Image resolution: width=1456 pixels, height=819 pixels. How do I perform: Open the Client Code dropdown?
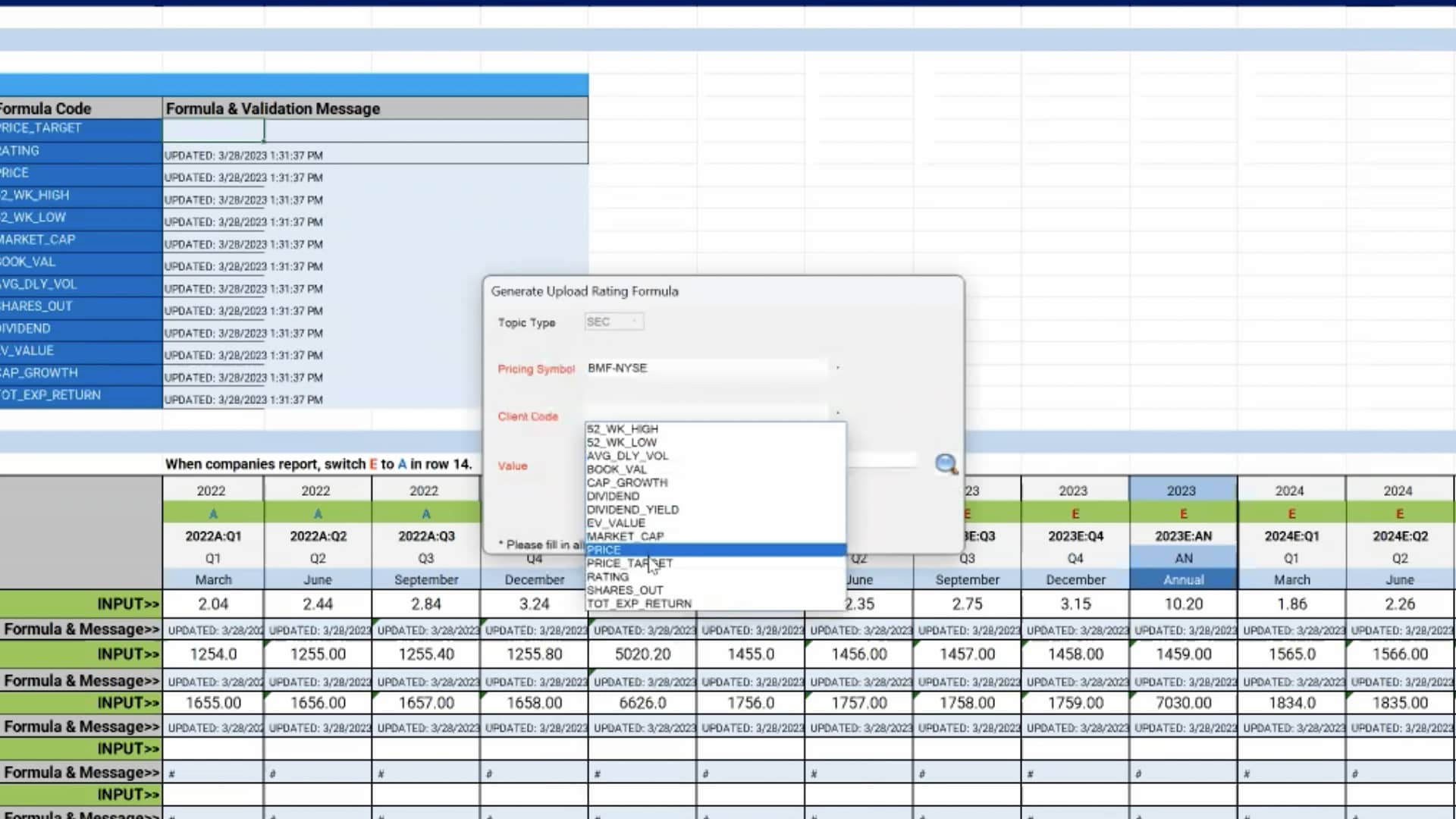(837, 413)
